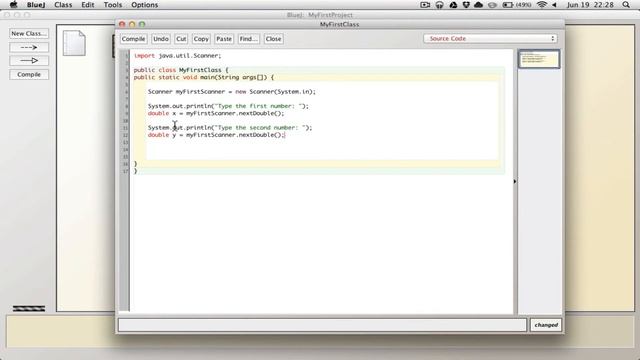The width and height of the screenshot is (640, 360).
Task: Open the Apple menu
Action: point(13,5)
